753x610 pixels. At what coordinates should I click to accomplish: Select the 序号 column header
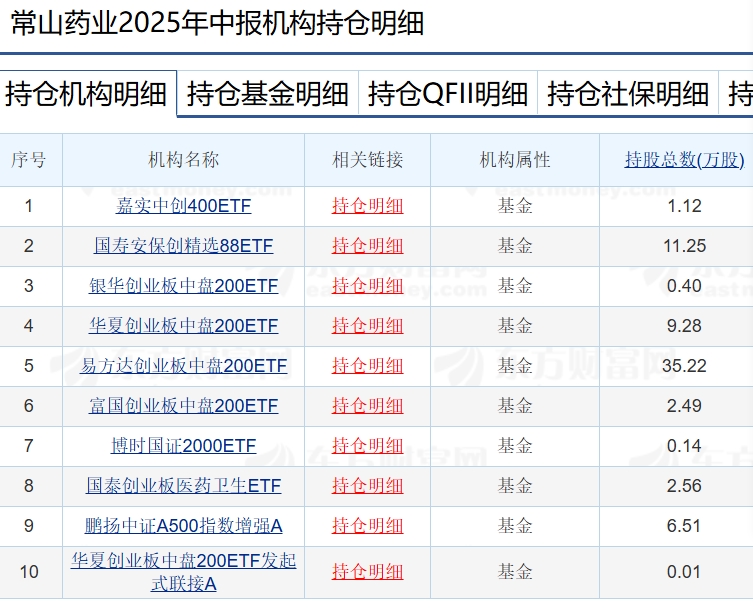[29, 159]
